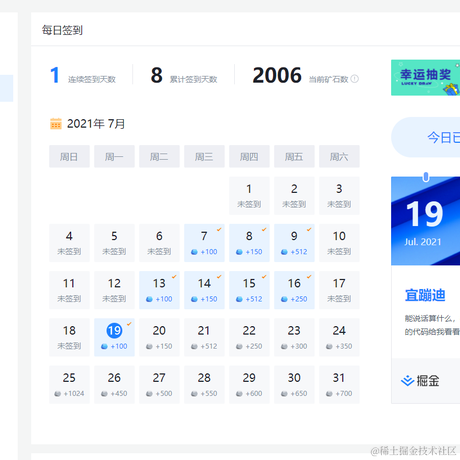This screenshot has height=460, width=460.
Task: Click the 周二 weekday header
Action: [x=159, y=156]
